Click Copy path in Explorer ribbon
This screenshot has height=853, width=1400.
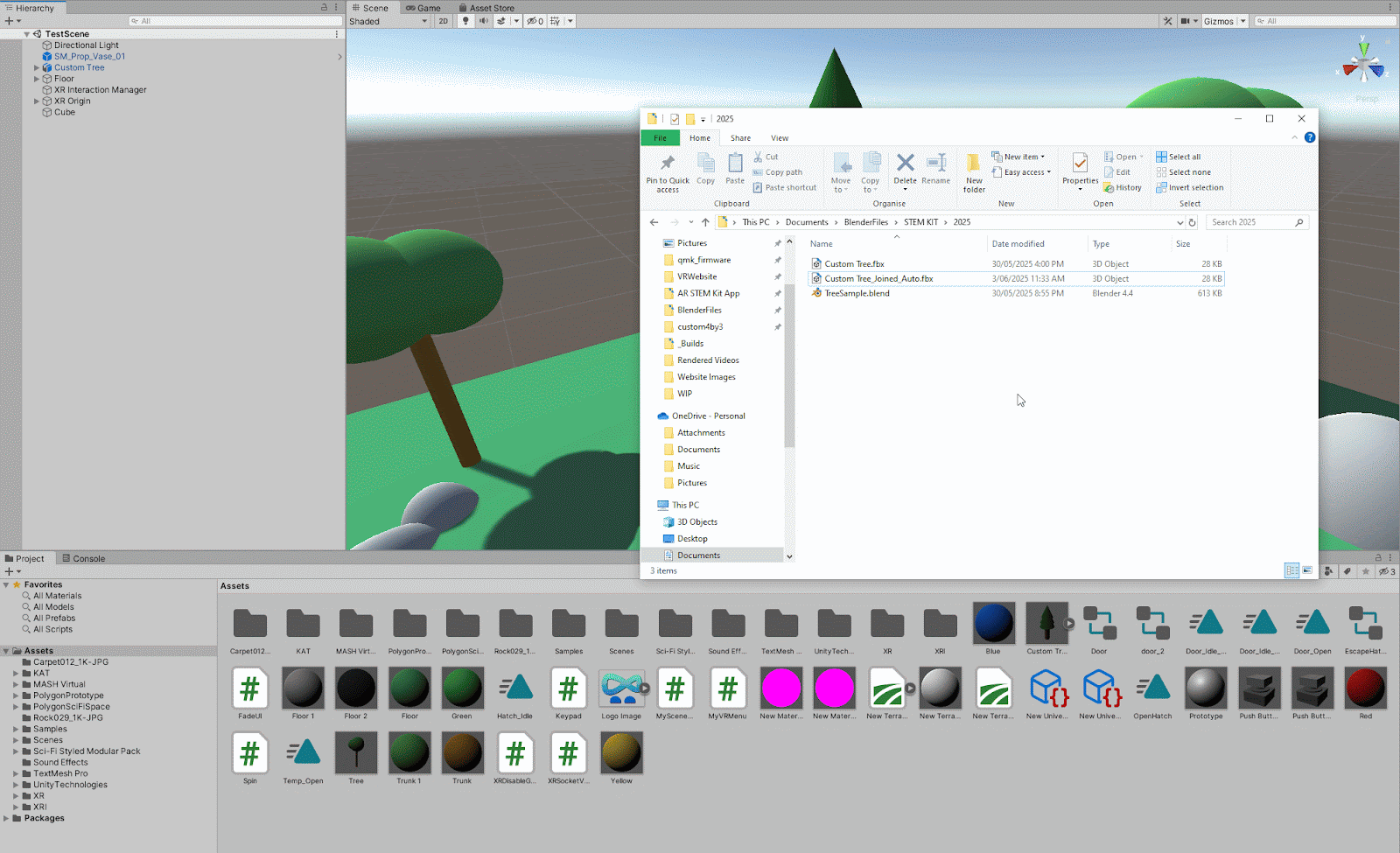click(x=777, y=172)
